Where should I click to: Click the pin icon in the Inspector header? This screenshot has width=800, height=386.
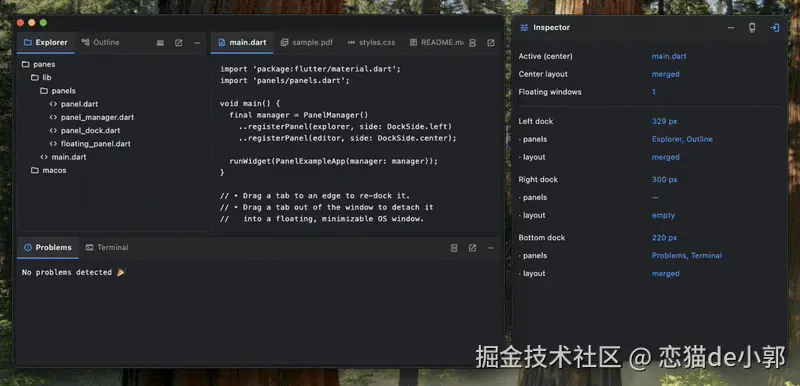752,28
